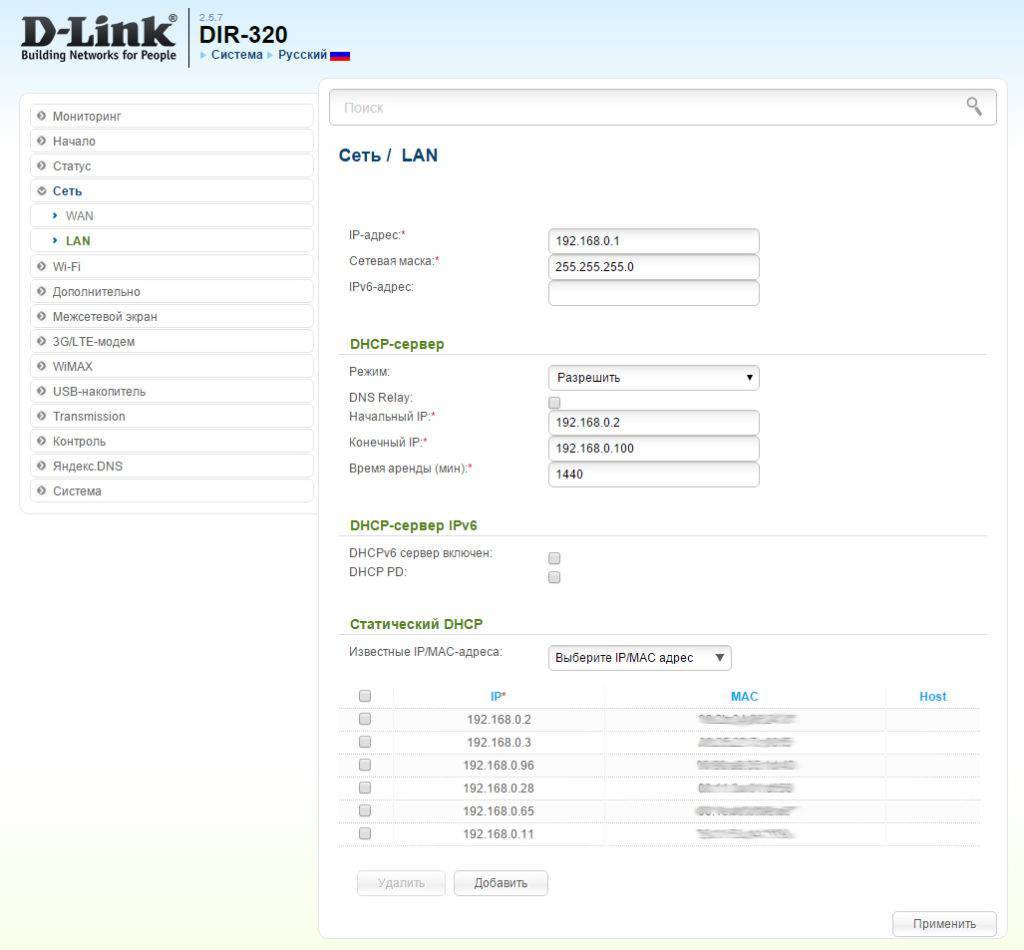
Task: Click the D-Link logo
Action: 99,39
